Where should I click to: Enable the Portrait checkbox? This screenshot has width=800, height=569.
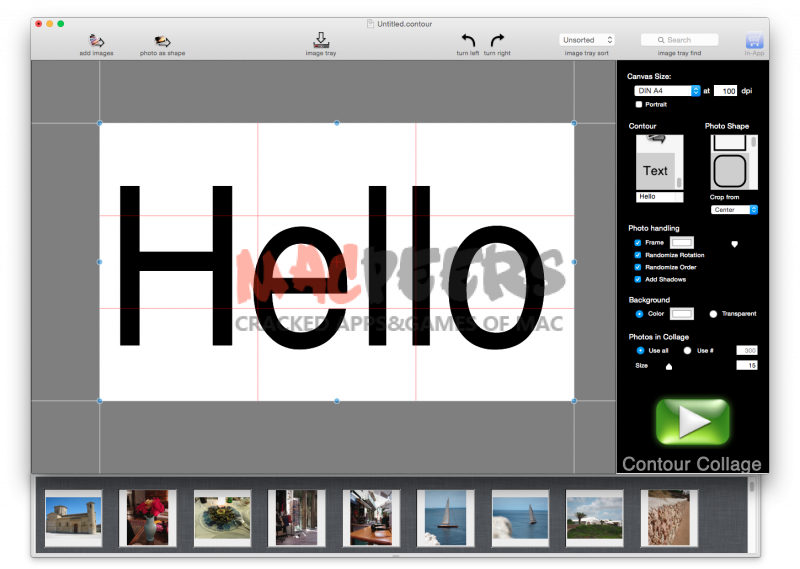(x=639, y=104)
